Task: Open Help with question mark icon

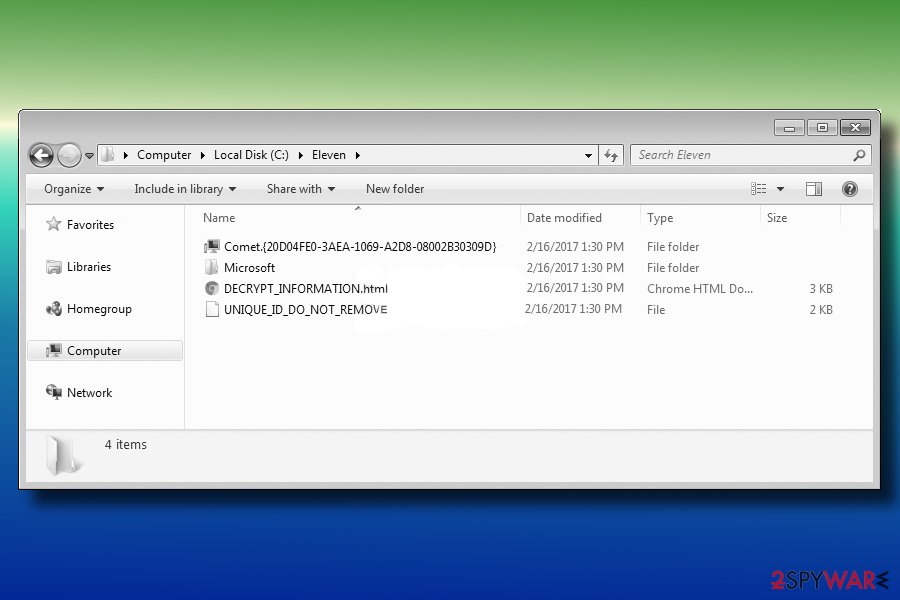Action: tap(850, 189)
